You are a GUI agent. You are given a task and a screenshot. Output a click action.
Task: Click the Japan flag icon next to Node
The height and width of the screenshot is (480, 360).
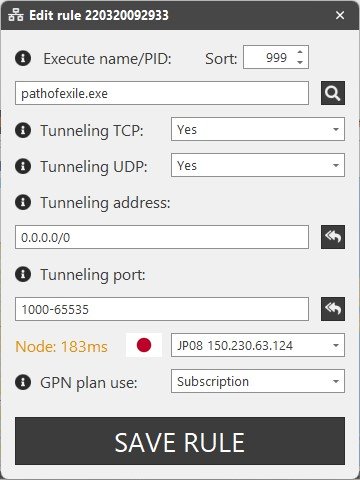tap(144, 345)
